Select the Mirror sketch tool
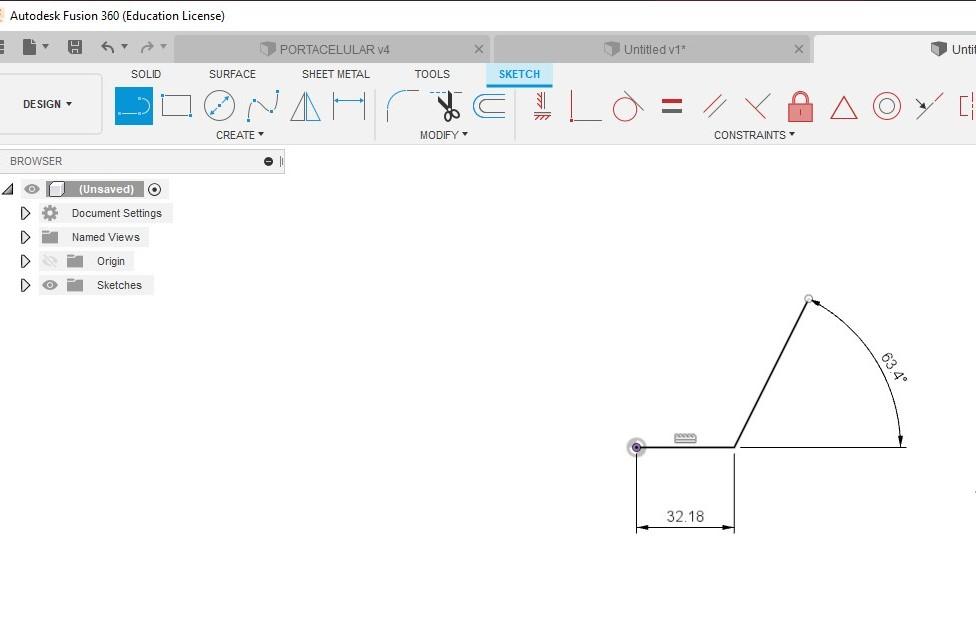 tap(306, 106)
